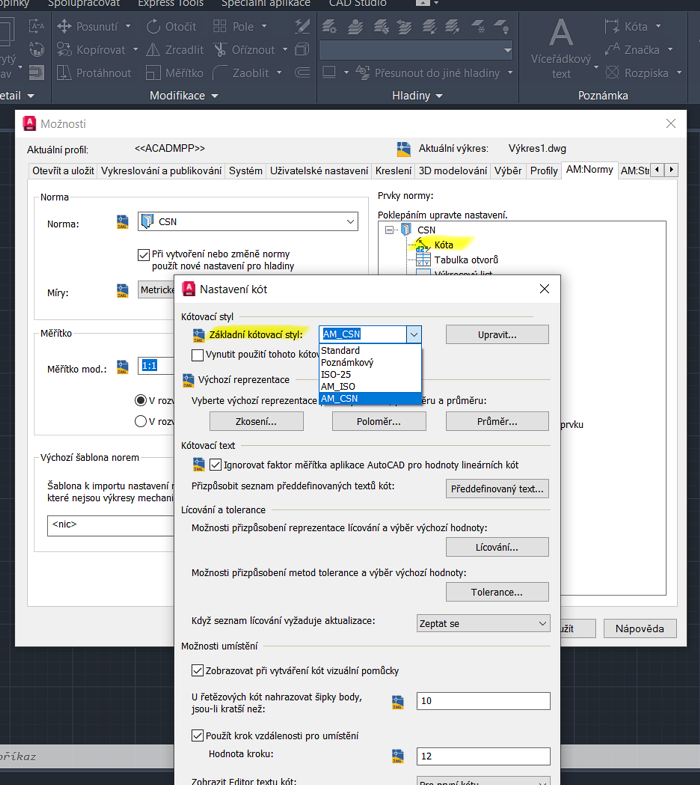The width and height of the screenshot is (700, 785).
Task: Select the second V rozv... radio button
Action: click(x=141, y=421)
